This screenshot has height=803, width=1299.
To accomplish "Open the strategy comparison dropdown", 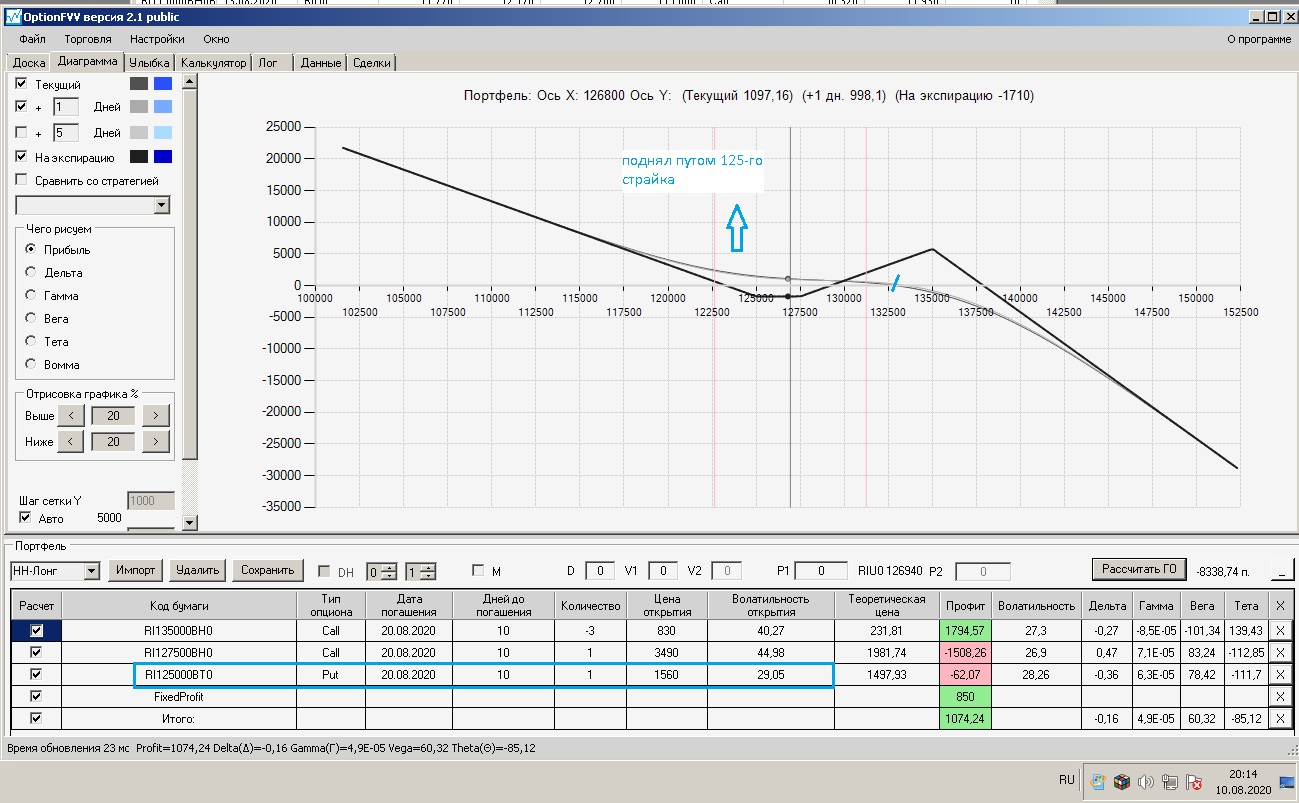I will [162, 205].
